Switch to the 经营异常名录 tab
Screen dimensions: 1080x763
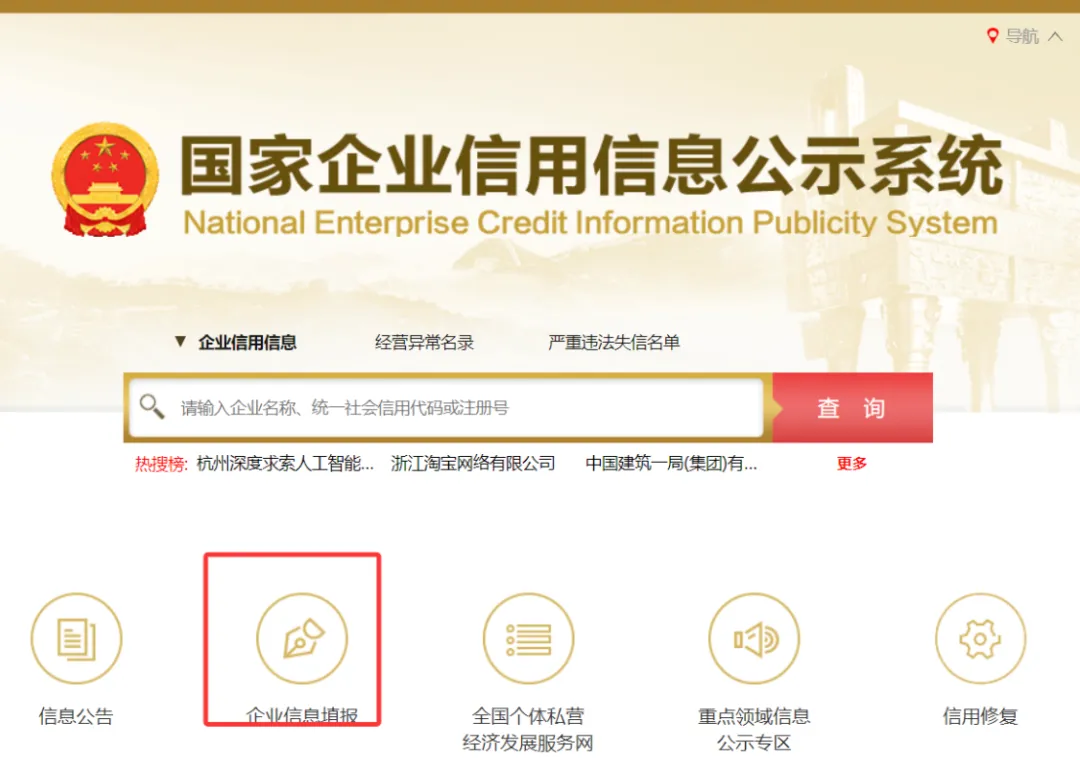[x=424, y=342]
